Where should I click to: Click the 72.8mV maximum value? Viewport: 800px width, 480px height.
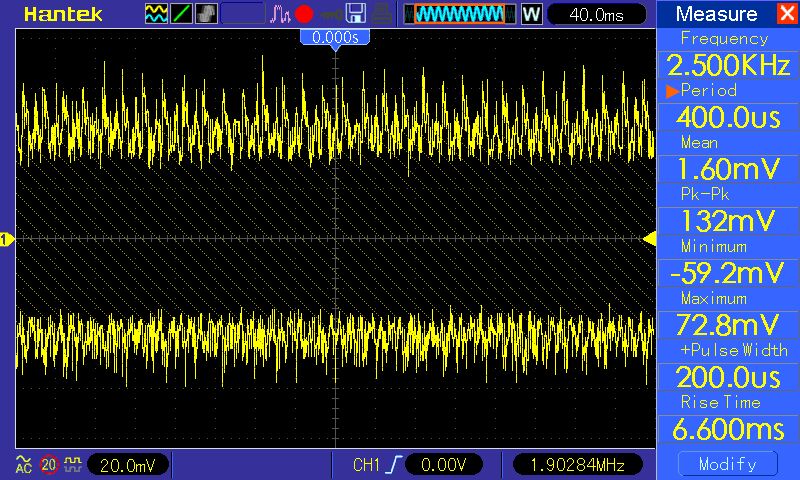coord(728,324)
